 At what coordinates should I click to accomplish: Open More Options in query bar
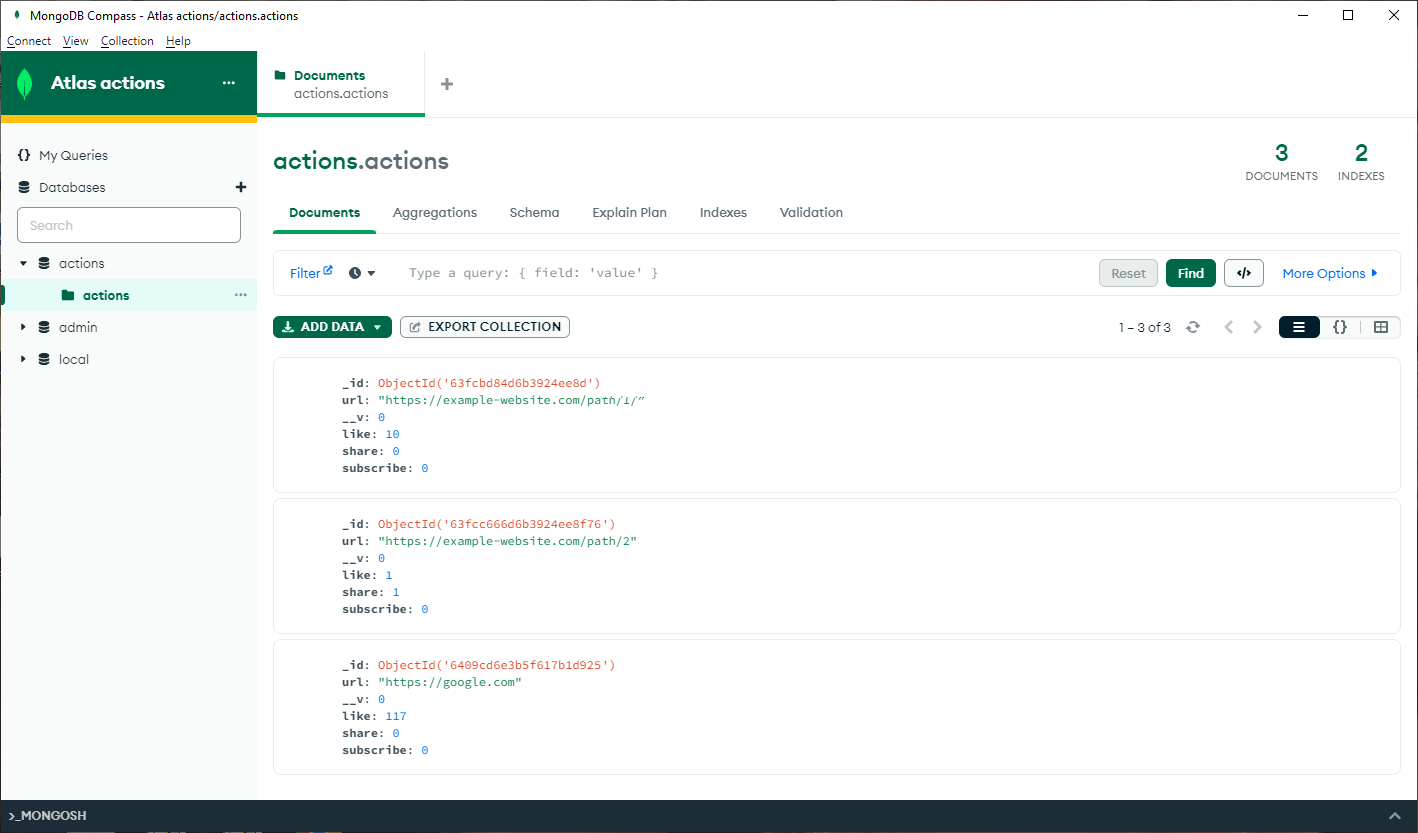click(1325, 272)
